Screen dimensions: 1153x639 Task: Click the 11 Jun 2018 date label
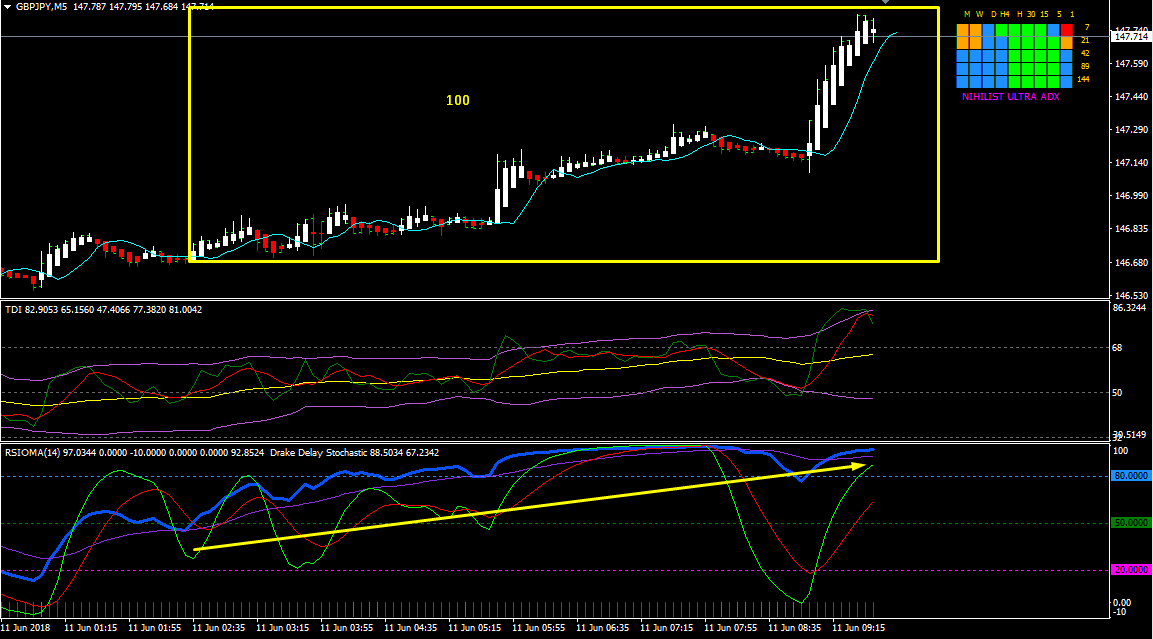[26, 628]
